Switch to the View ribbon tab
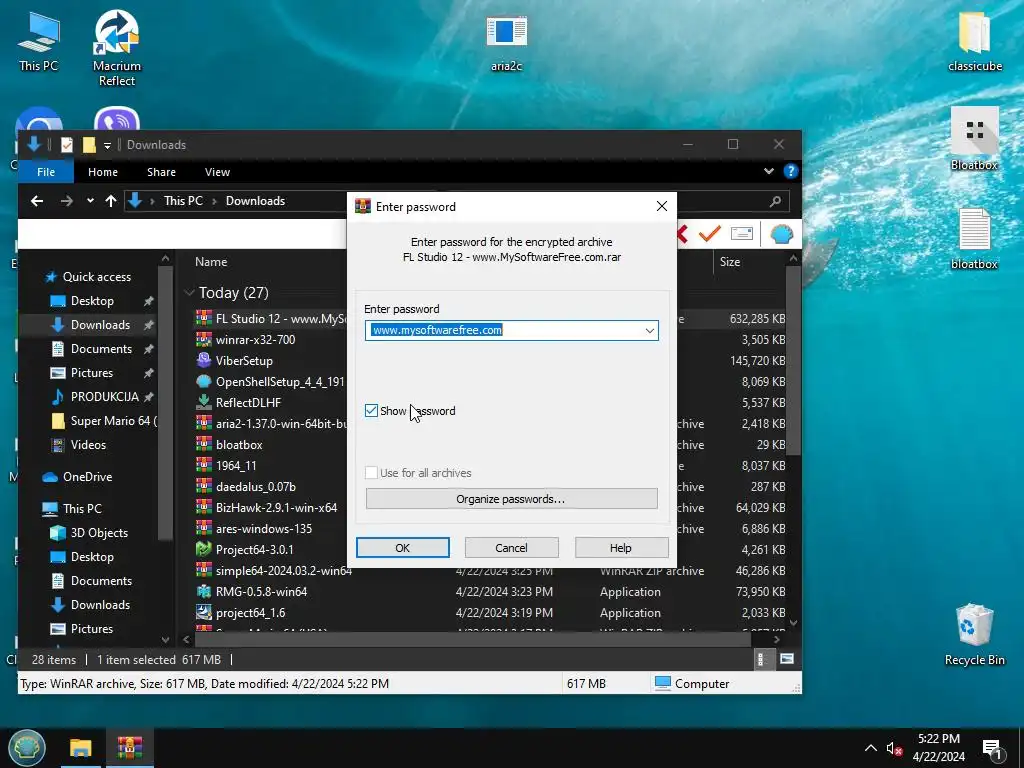1024x768 pixels. pyautogui.click(x=217, y=172)
